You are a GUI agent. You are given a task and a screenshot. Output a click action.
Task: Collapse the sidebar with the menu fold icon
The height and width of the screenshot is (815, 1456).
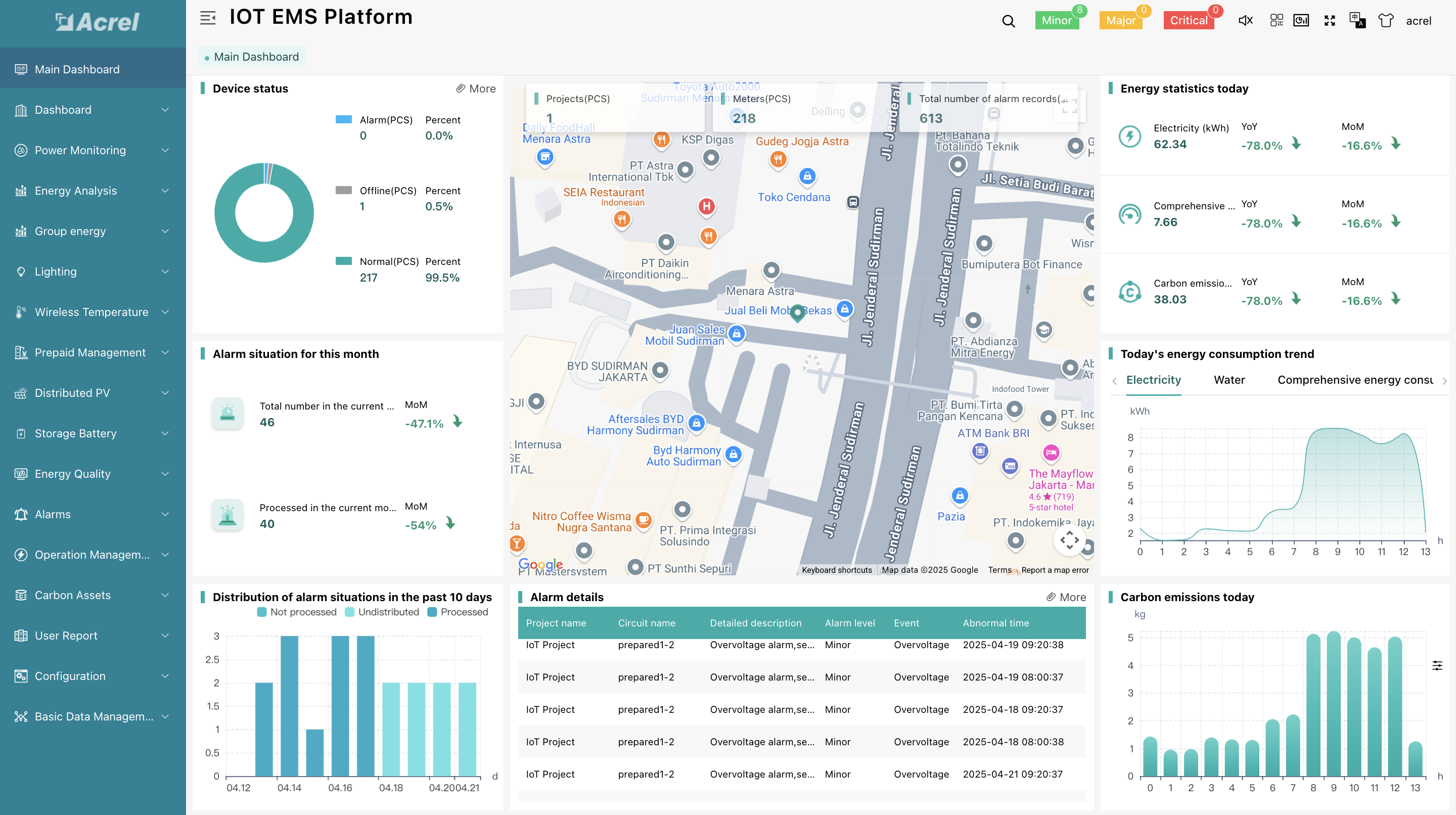pos(207,18)
